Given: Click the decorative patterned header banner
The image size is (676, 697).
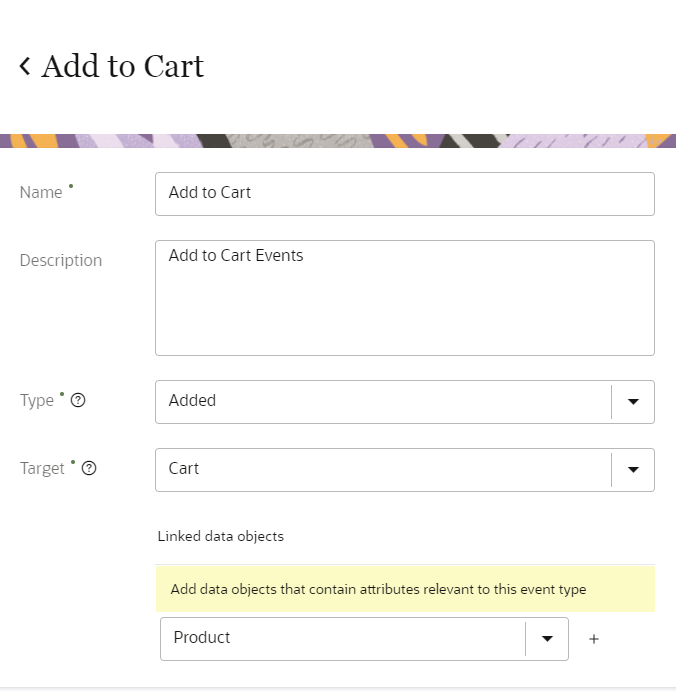Looking at the screenshot, I should point(338,141).
